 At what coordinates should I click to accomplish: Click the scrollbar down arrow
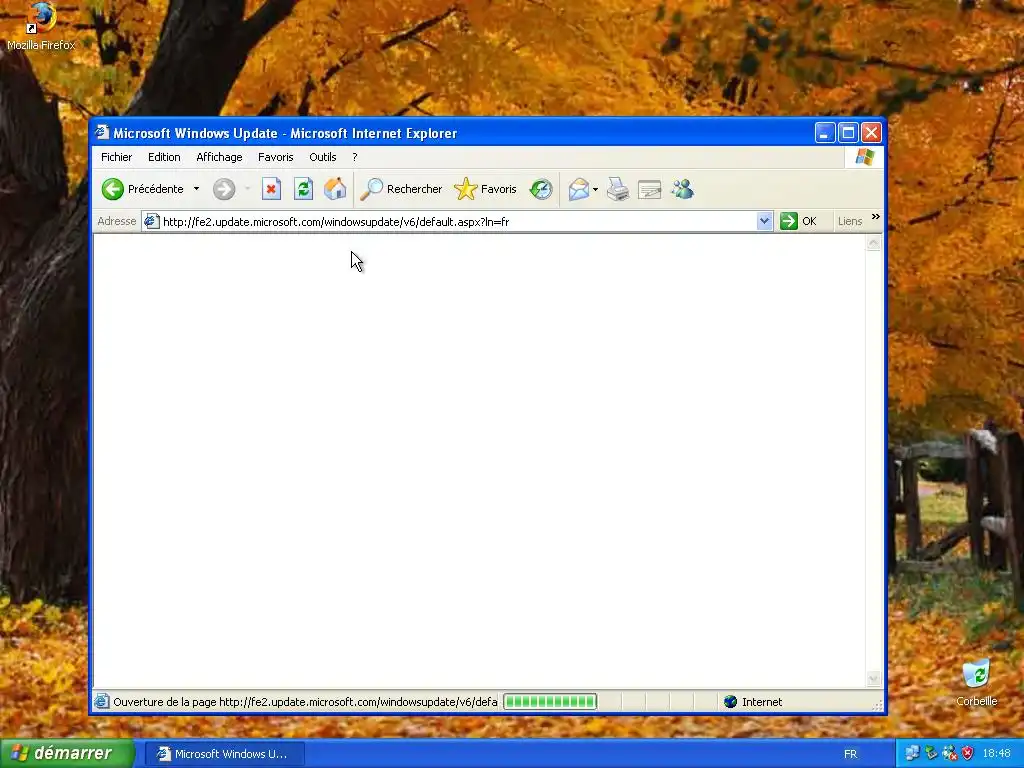point(873,679)
